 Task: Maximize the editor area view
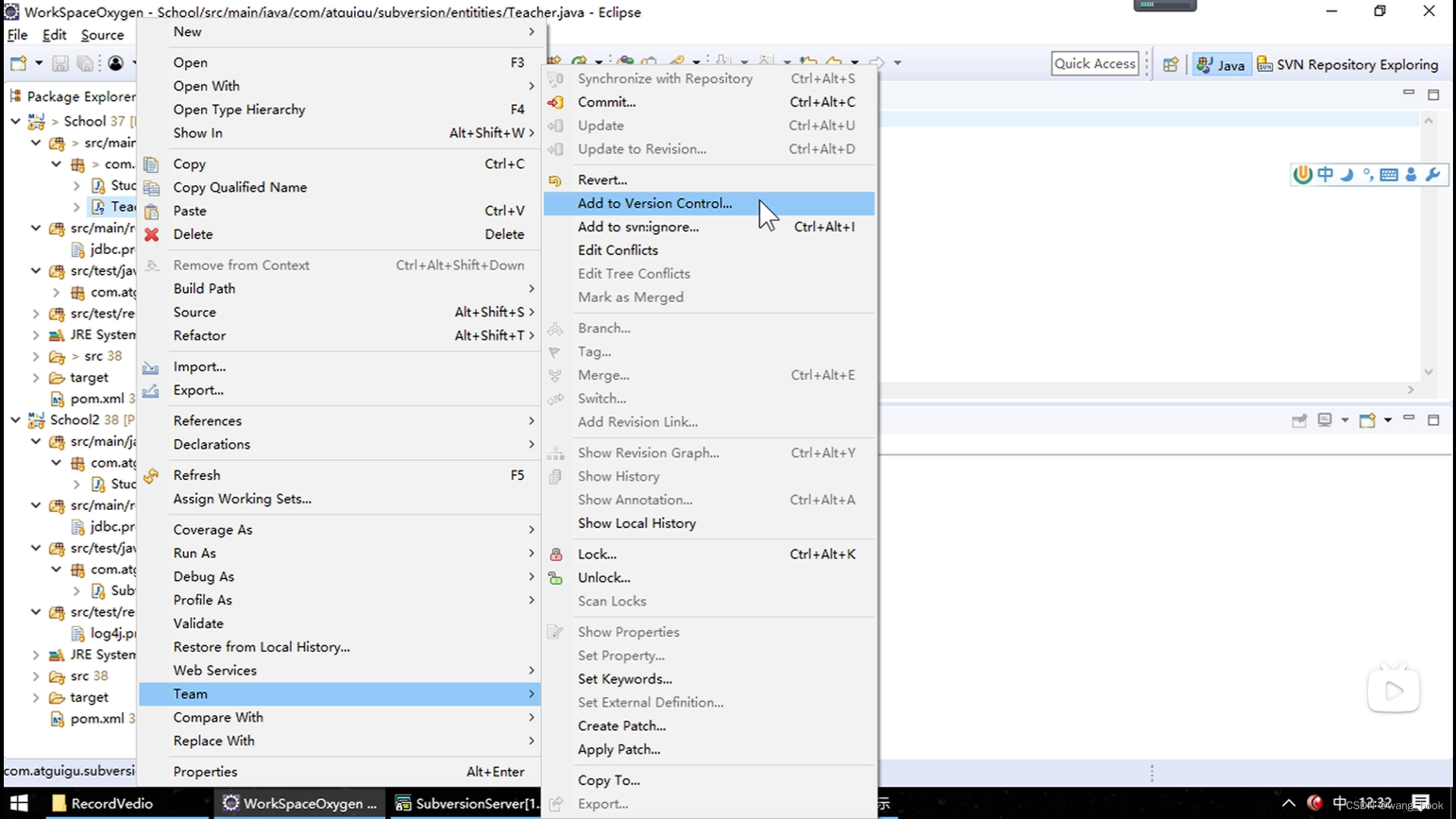tap(1433, 95)
